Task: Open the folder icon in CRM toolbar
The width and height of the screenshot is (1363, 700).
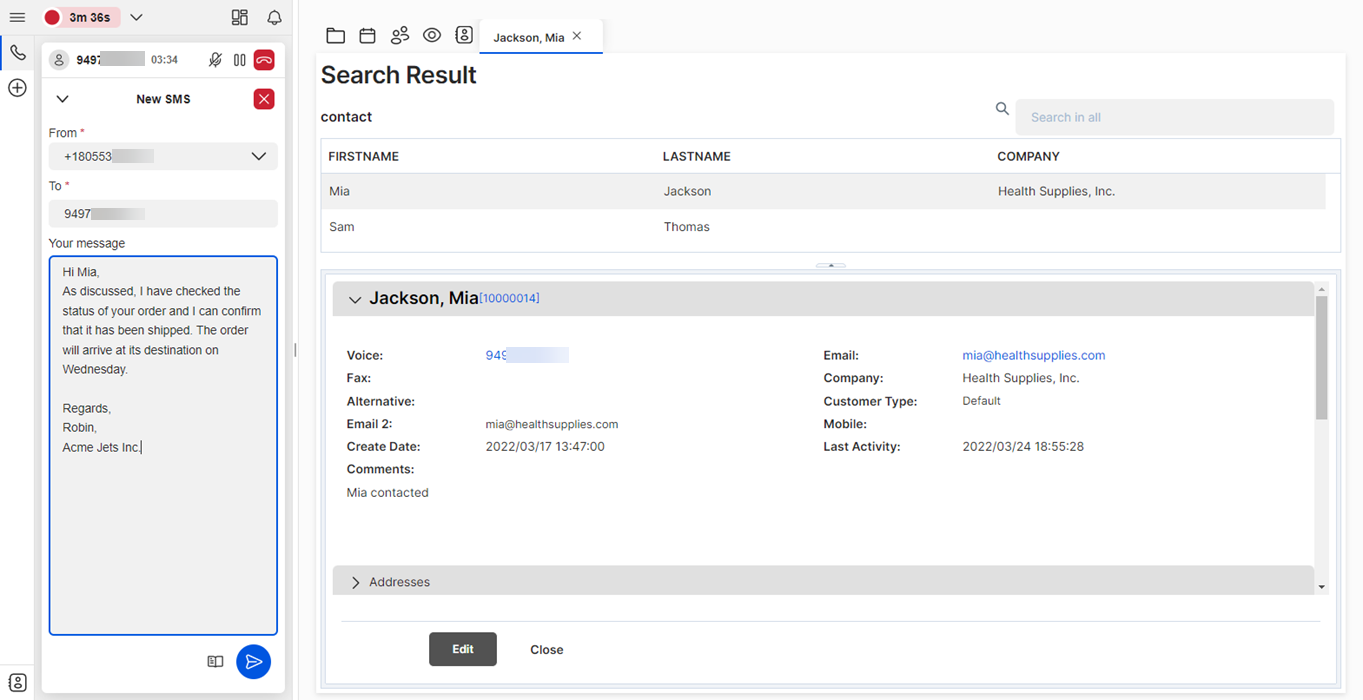Action: 336,36
